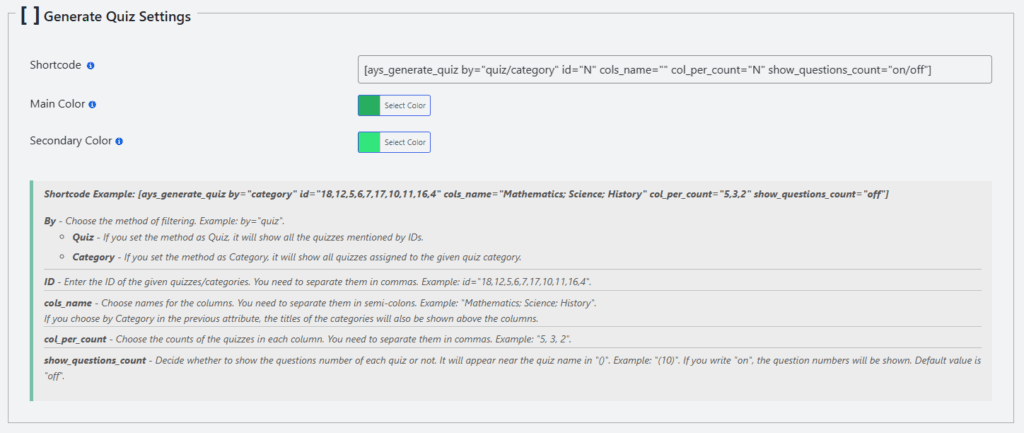Screen dimensions: 1024x433
Task: Click the Shortcode label
Action: pyautogui.click(x=56, y=65)
